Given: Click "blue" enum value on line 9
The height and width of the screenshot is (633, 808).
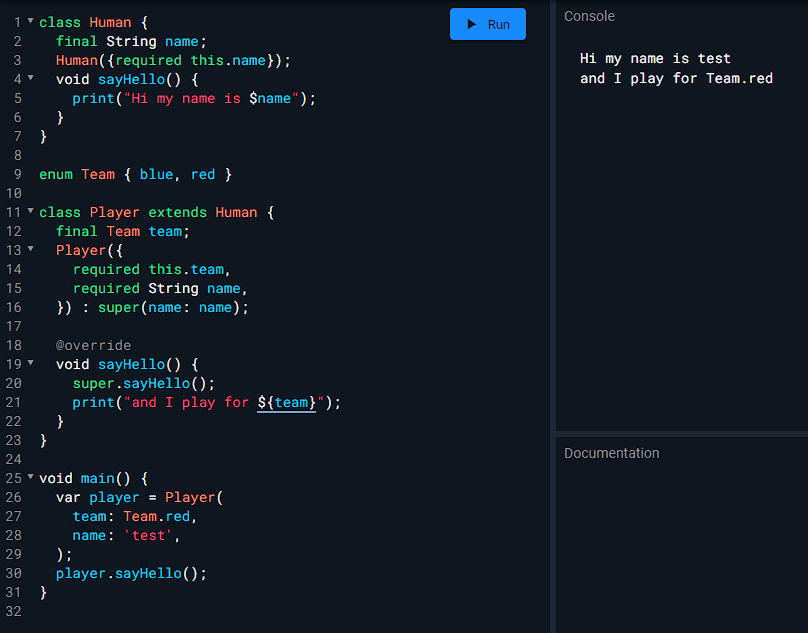Looking at the screenshot, I should [156, 174].
